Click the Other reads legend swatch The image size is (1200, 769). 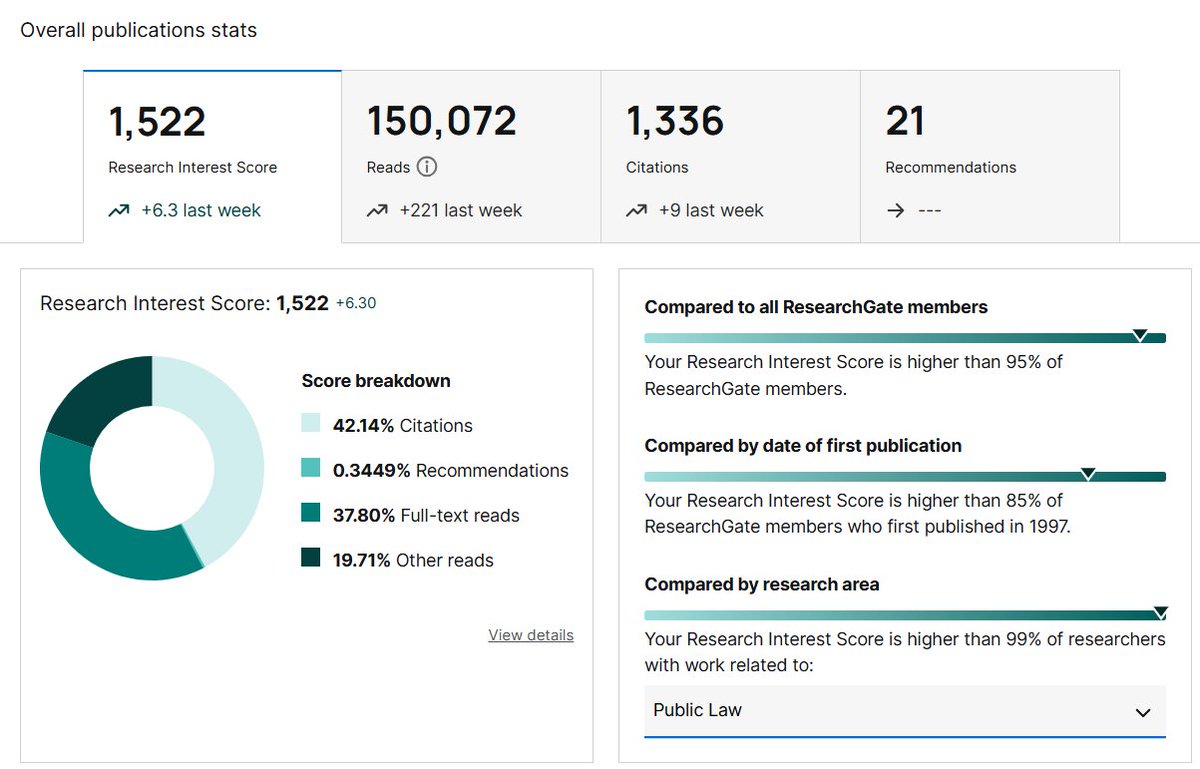pyautogui.click(x=311, y=558)
